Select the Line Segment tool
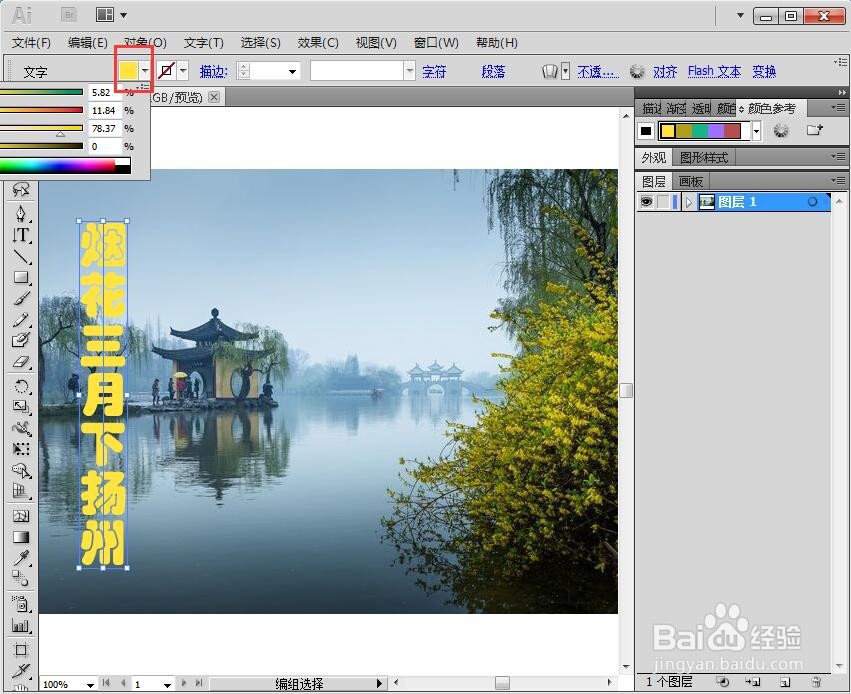Viewport: 851px width, 694px height. click(x=21, y=256)
